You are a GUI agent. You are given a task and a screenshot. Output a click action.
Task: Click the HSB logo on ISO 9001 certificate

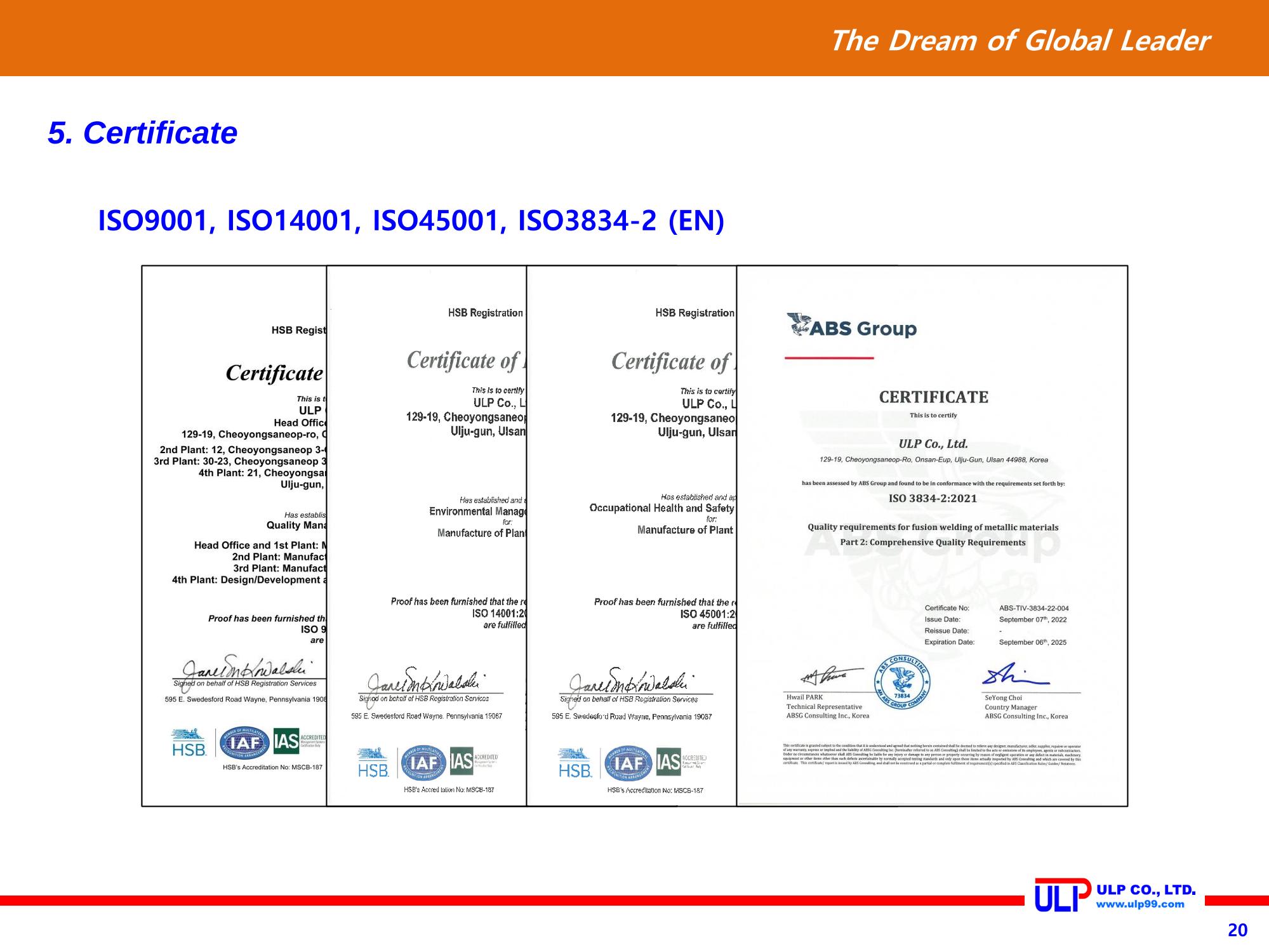(x=189, y=743)
